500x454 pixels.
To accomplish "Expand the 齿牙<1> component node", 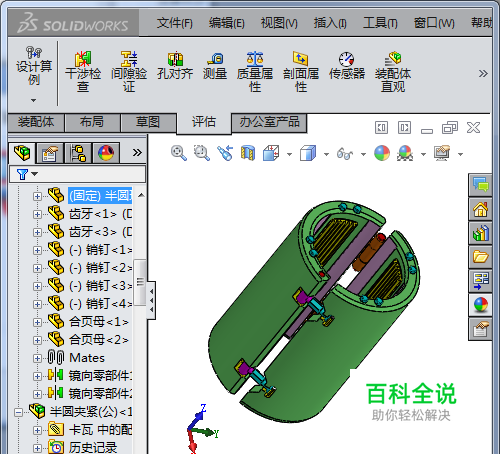I will click(37, 214).
